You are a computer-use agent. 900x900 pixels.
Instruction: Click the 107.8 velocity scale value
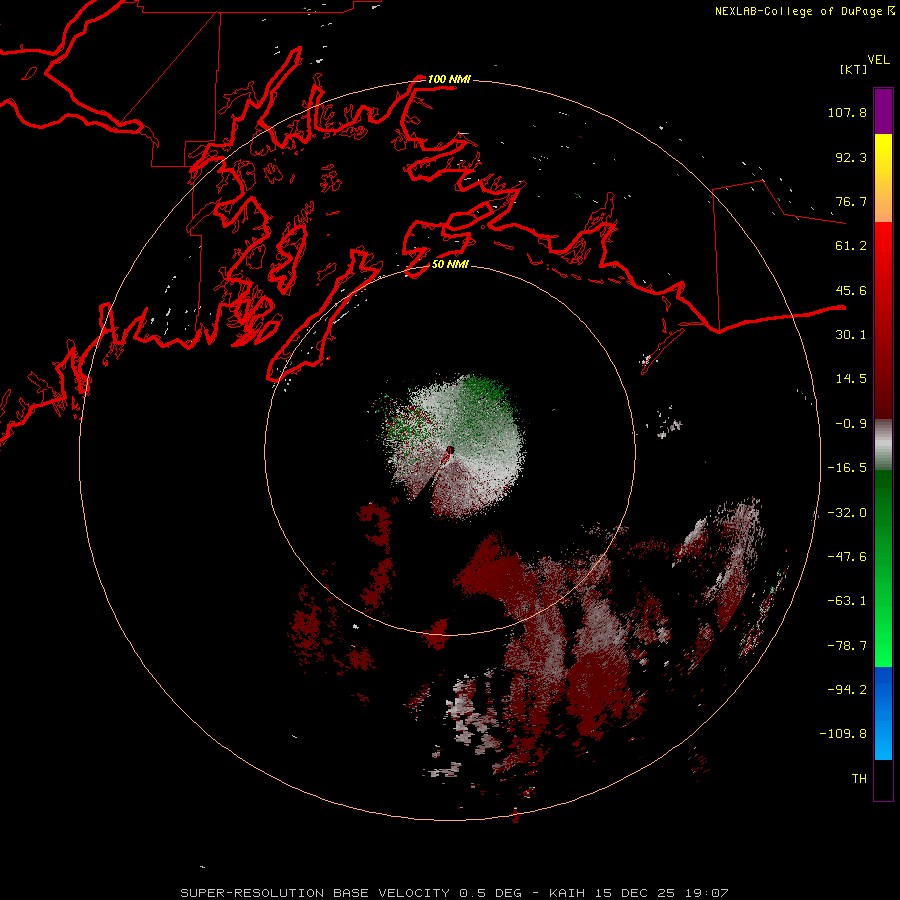click(847, 112)
